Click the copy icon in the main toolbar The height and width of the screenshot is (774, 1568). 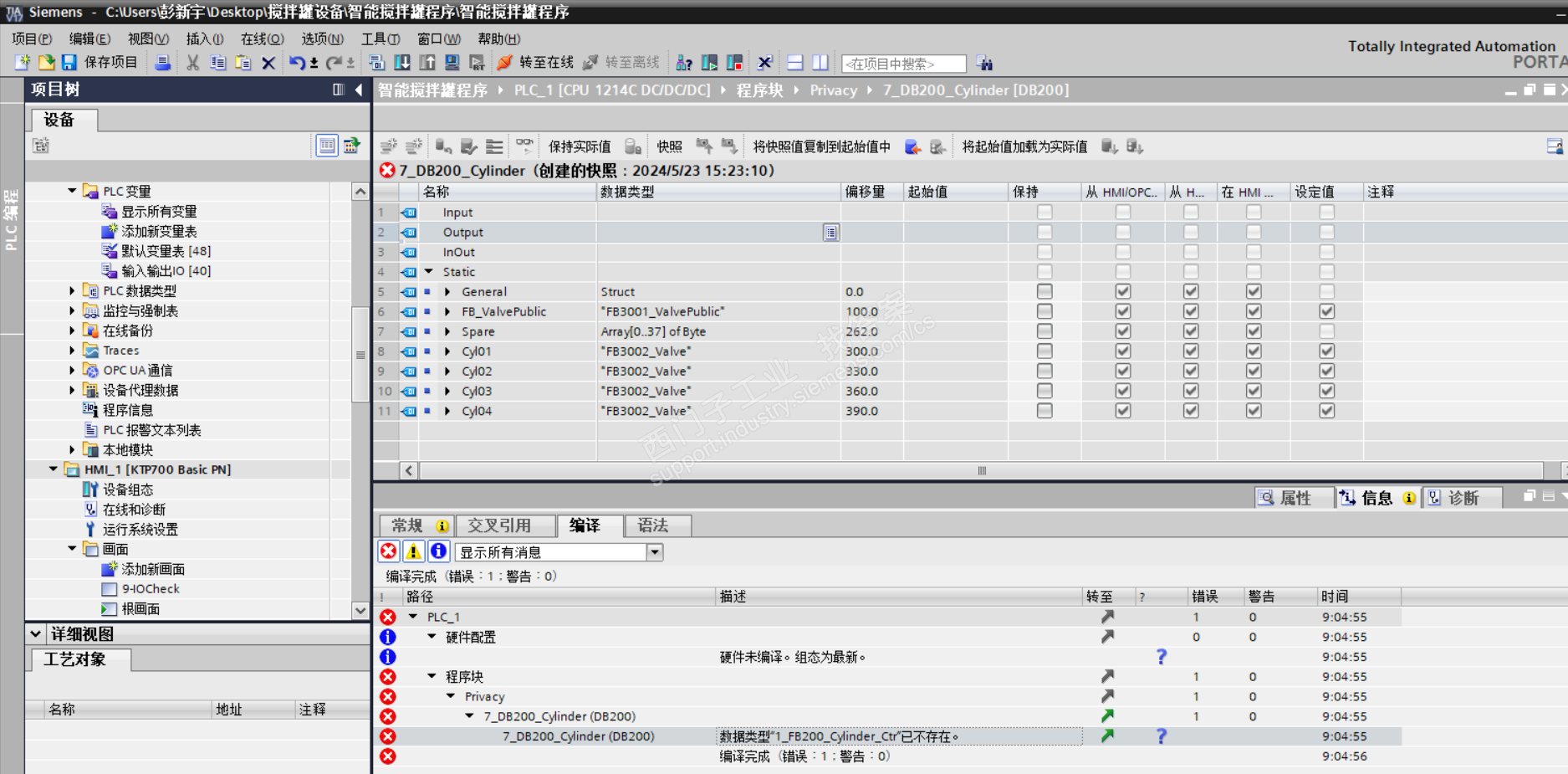pyautogui.click(x=218, y=63)
